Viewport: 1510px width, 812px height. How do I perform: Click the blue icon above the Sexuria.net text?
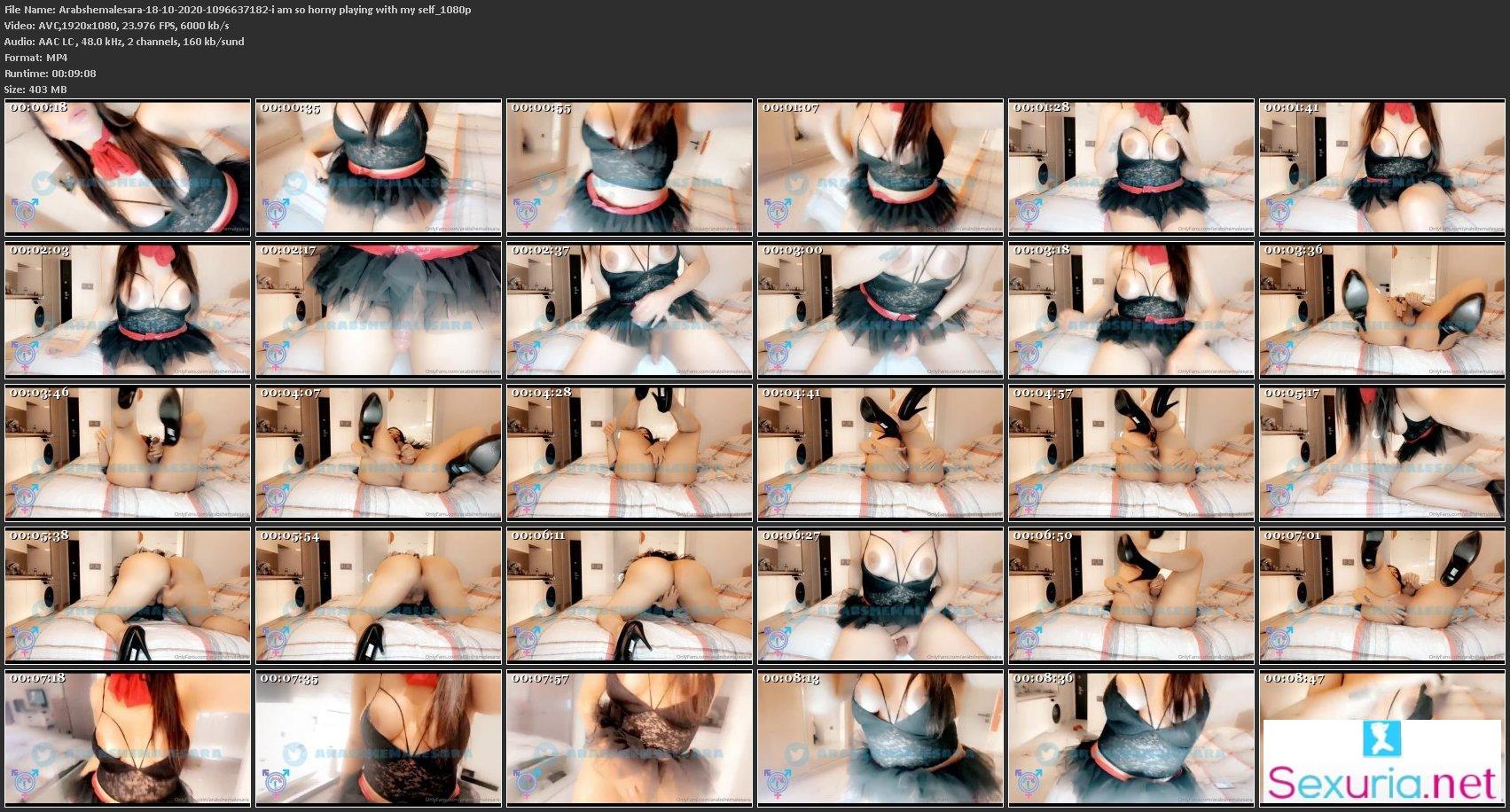(1381, 738)
